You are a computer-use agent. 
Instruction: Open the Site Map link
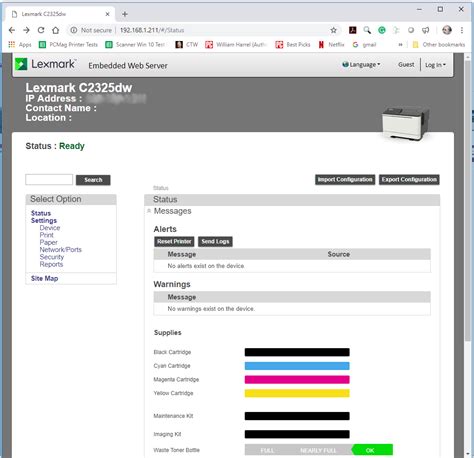(x=44, y=278)
